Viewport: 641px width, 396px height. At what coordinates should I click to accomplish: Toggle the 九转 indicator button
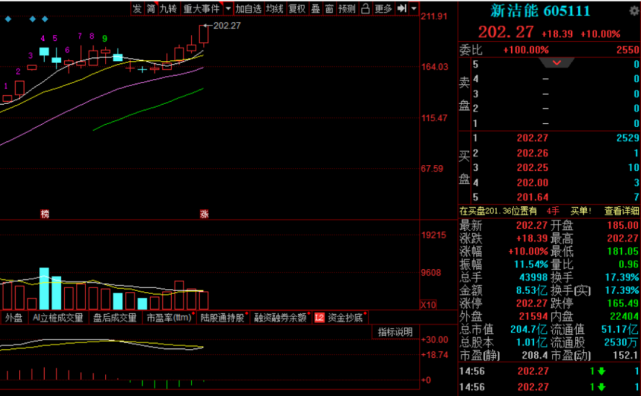(x=168, y=9)
